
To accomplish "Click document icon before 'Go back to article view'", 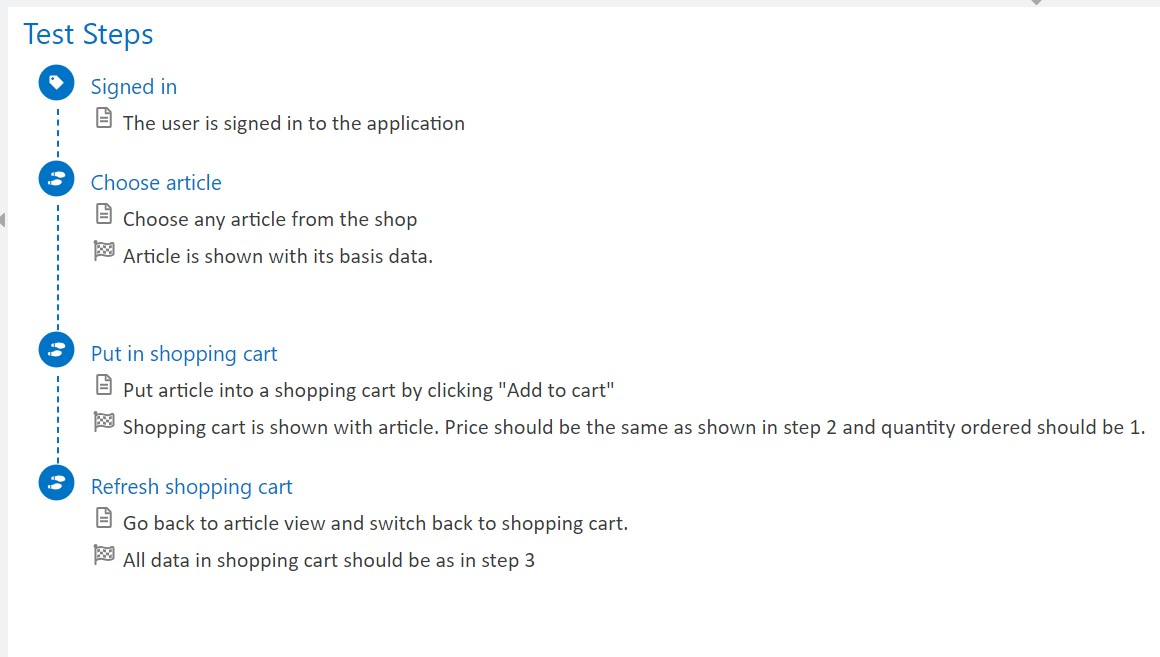I will click(104, 518).
